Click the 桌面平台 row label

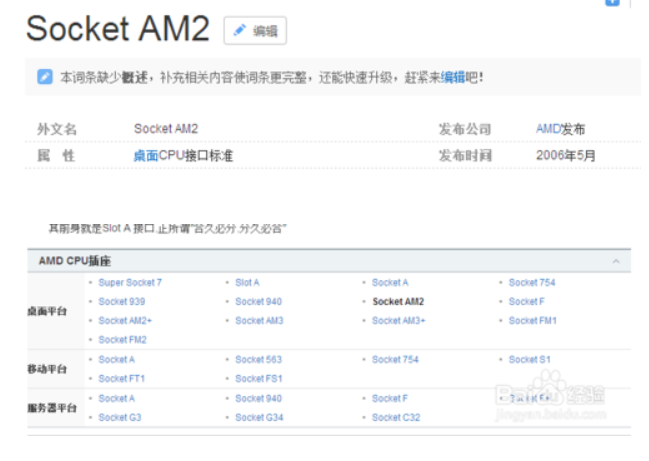pyautogui.click(x=47, y=311)
